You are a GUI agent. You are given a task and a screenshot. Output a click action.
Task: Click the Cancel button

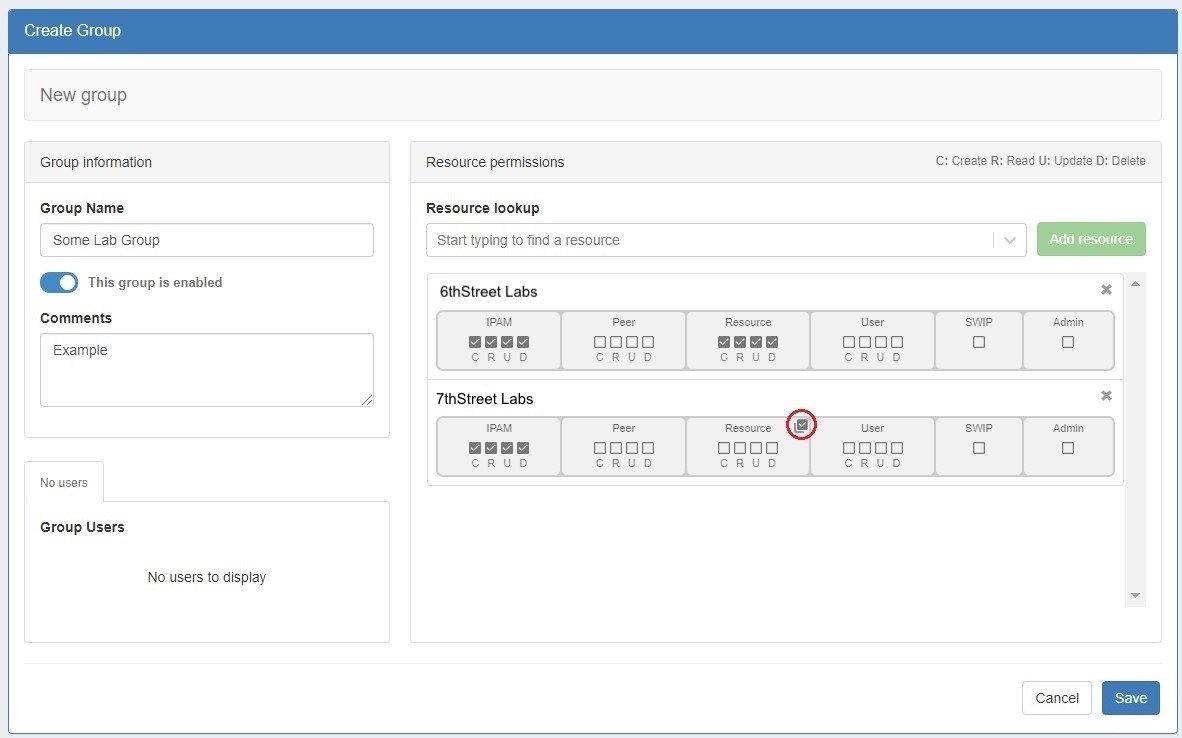[1056, 698]
